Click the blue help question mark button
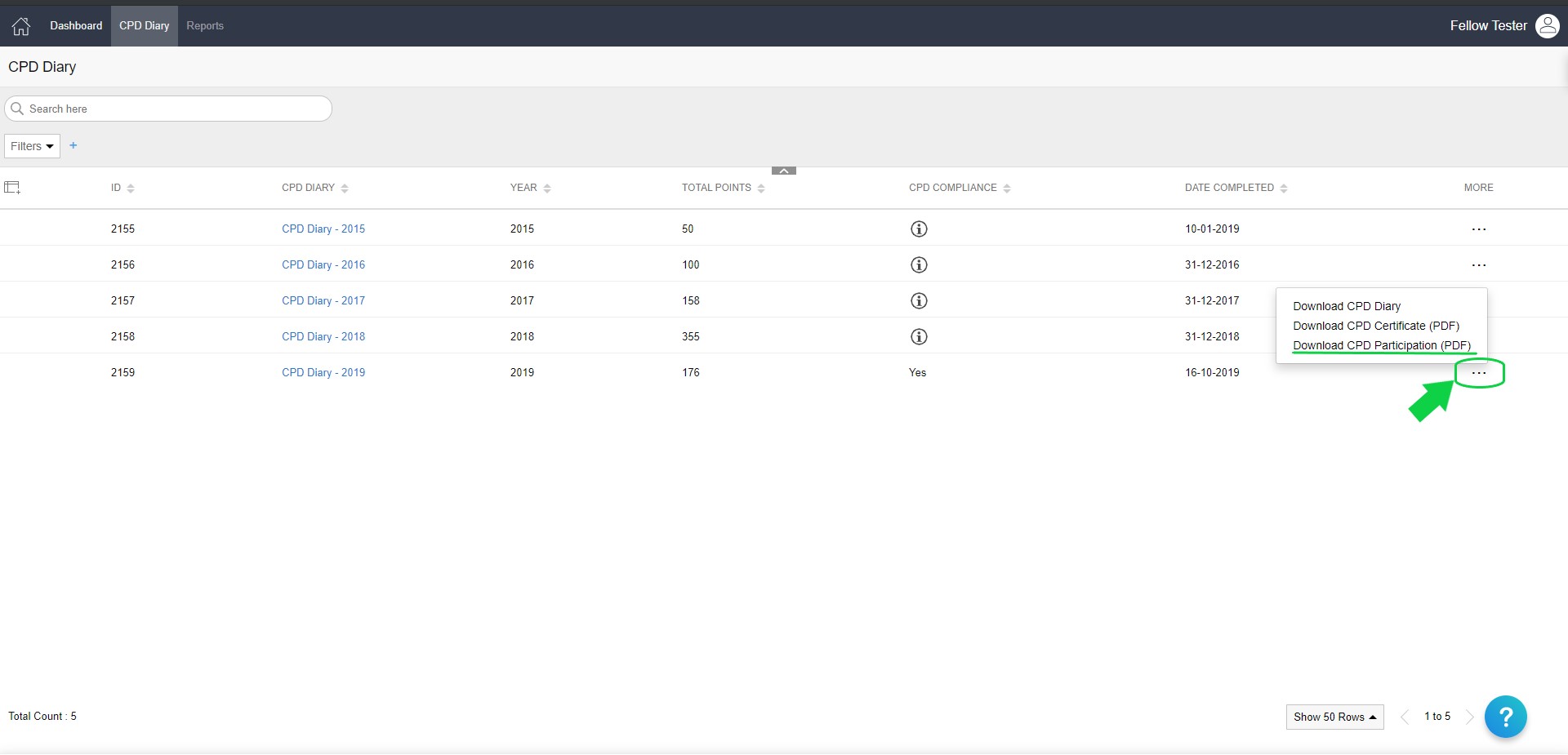1568x755 pixels. click(1505, 717)
